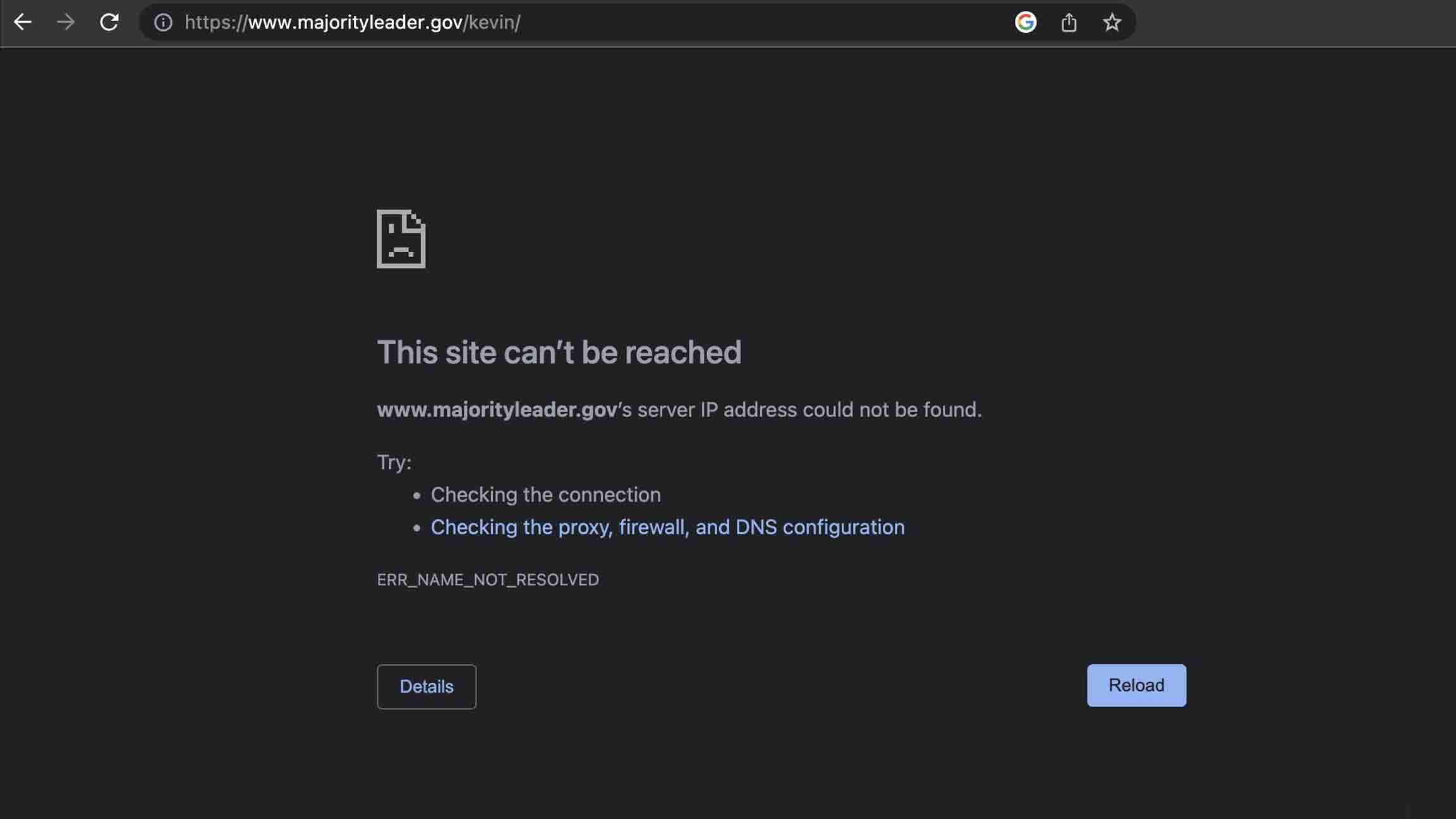Click the ERR_NAME_NOT_RESOLVED error code
The height and width of the screenshot is (819, 1456).
point(487,579)
